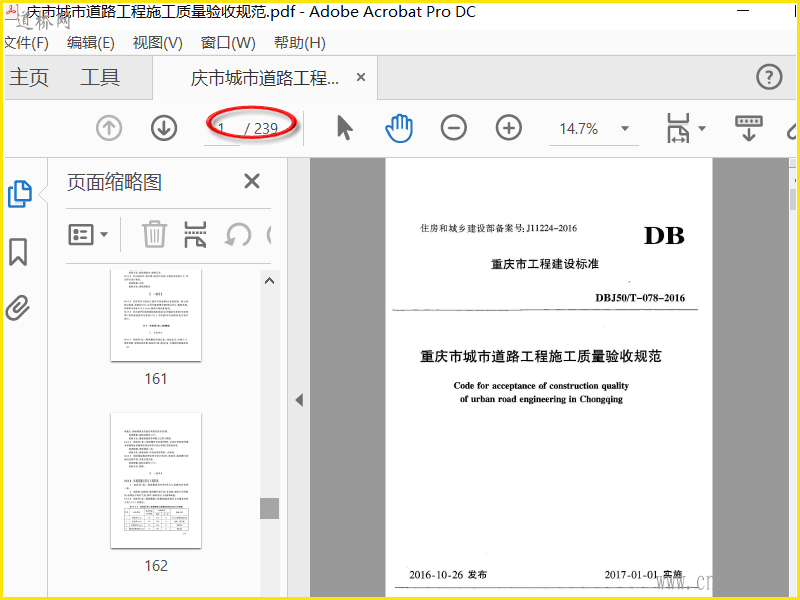Click the 2016-10-26 发布 date text
Screen dimensions: 800x600
448,575
